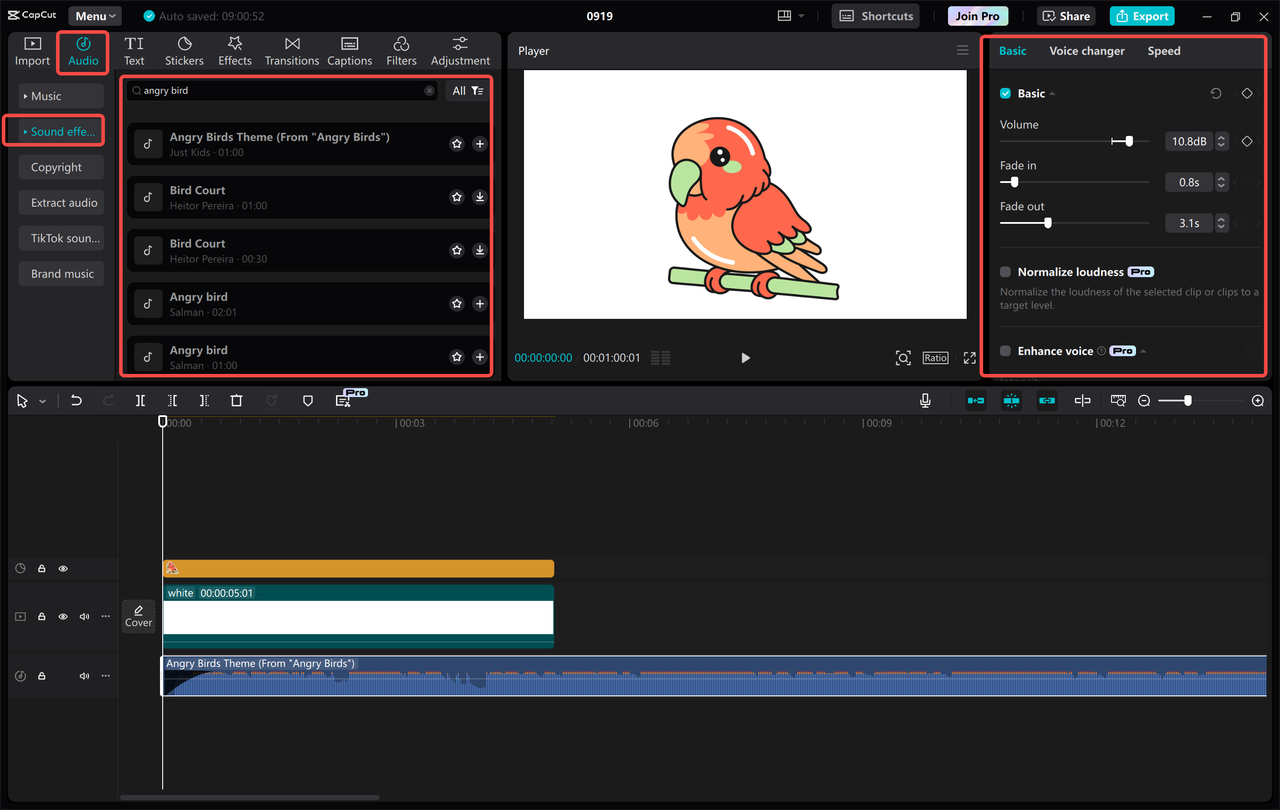The image size is (1280, 810).
Task: Start a voiceover recording with the microphone icon
Action: click(925, 400)
